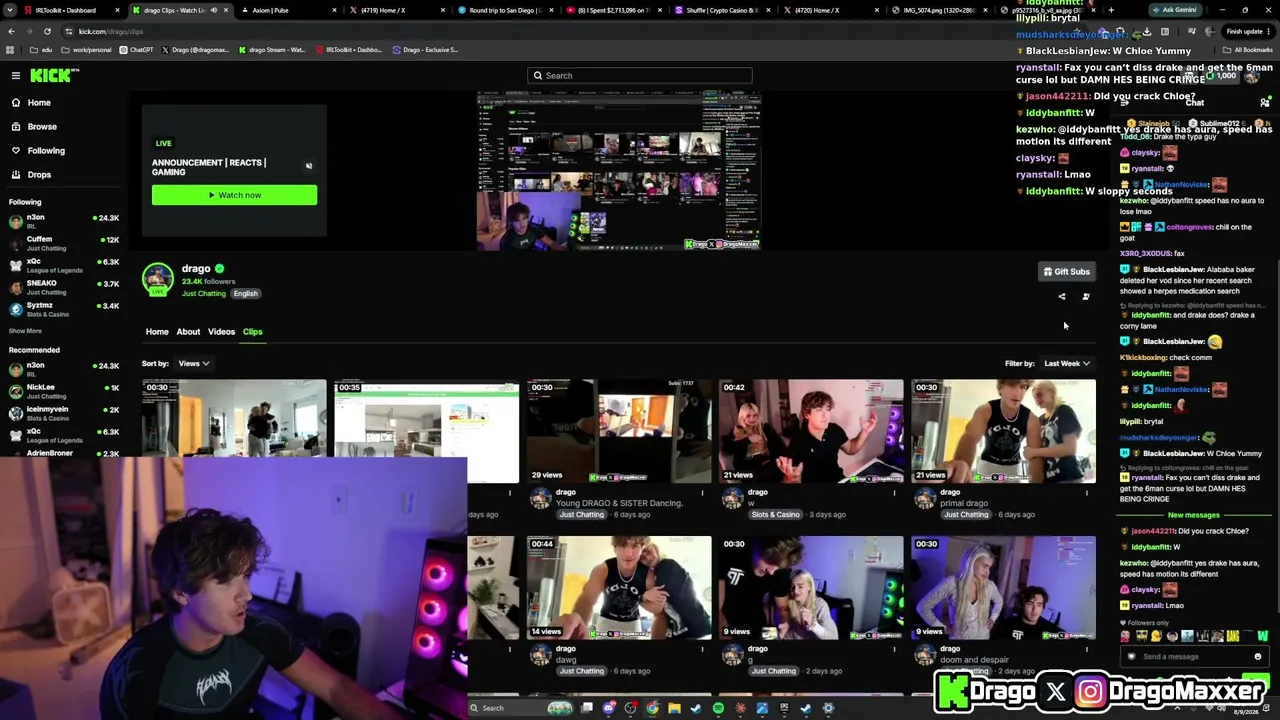Open Cuffem channel in Following list
Image resolution: width=1280 pixels, height=720 pixels.
63,243
